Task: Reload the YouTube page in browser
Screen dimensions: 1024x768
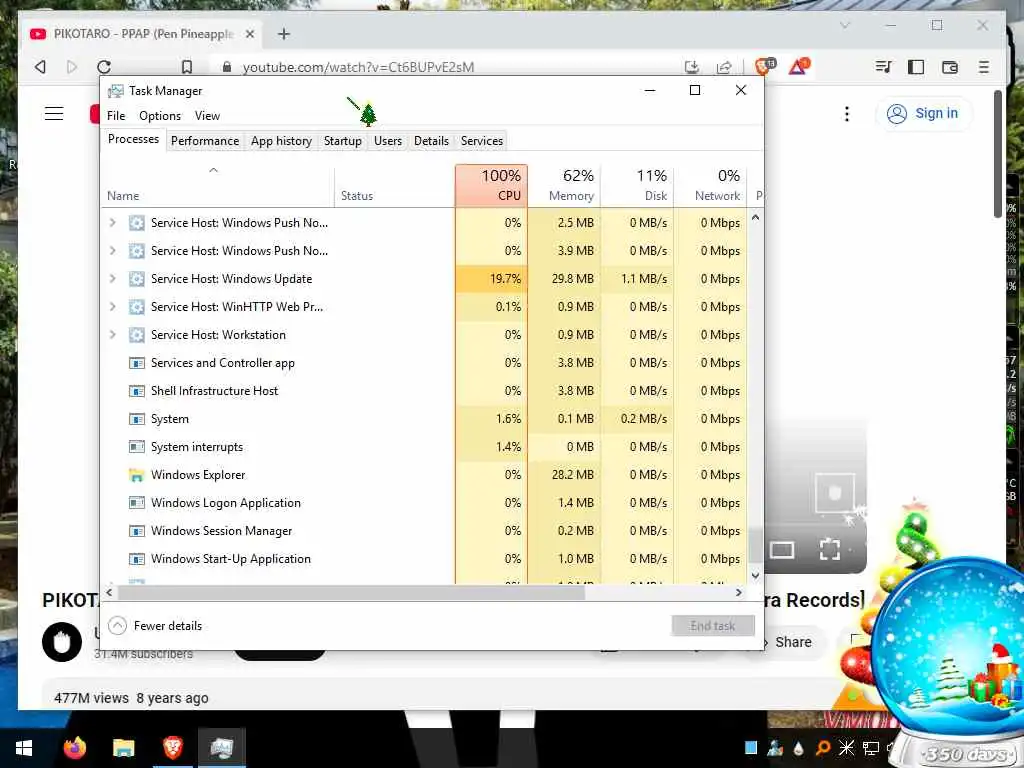Action: click(104, 67)
